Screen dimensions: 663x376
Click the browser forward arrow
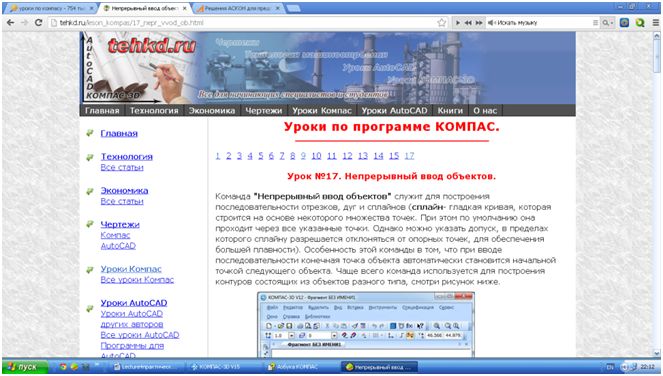click(x=25, y=22)
